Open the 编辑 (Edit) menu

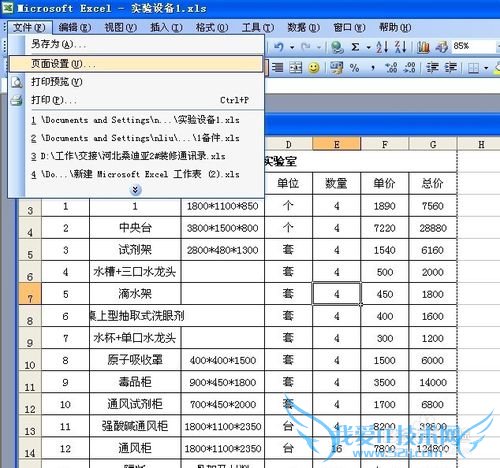click(x=75, y=27)
